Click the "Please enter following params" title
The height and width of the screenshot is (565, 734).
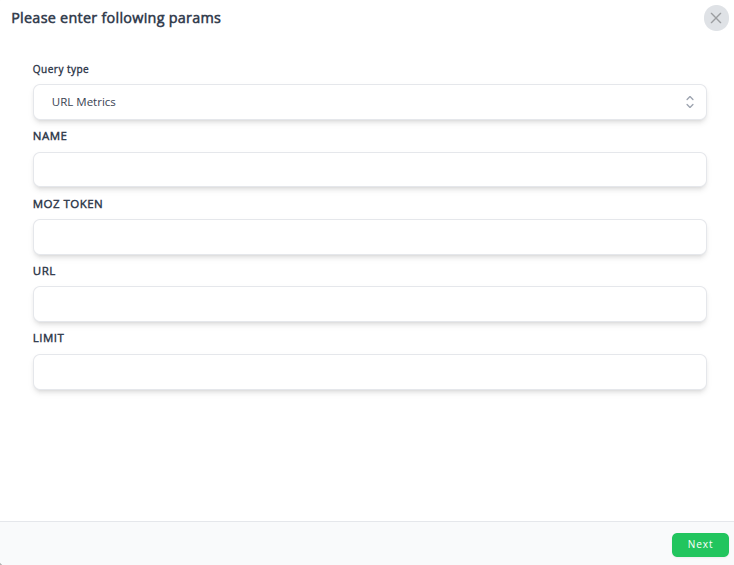click(116, 18)
